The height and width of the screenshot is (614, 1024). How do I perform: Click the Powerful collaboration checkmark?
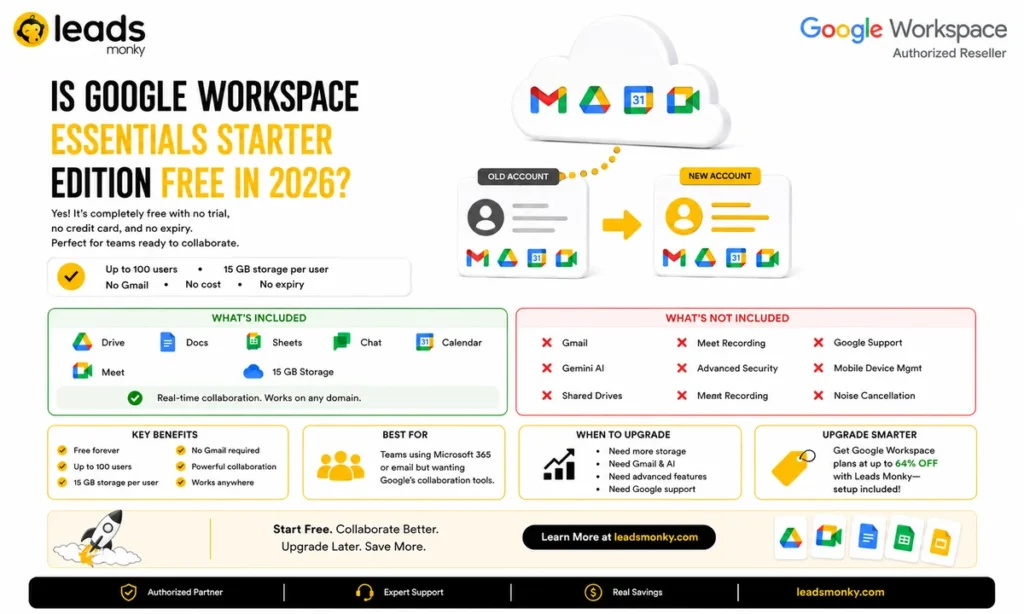tap(180, 466)
